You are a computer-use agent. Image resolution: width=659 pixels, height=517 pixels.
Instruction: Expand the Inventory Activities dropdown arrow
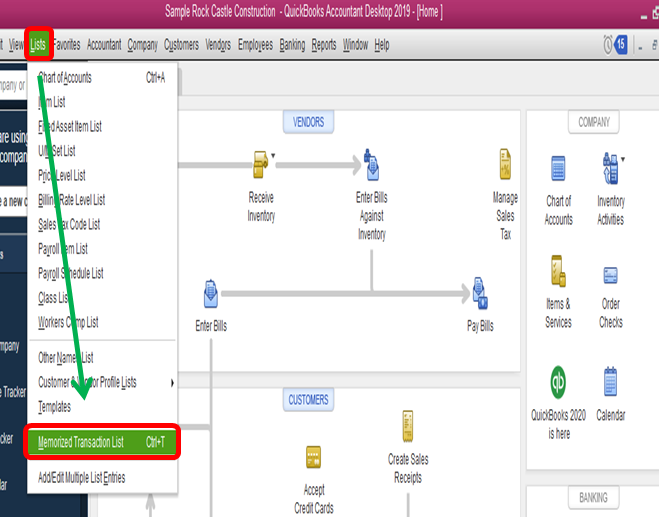[x=623, y=159]
